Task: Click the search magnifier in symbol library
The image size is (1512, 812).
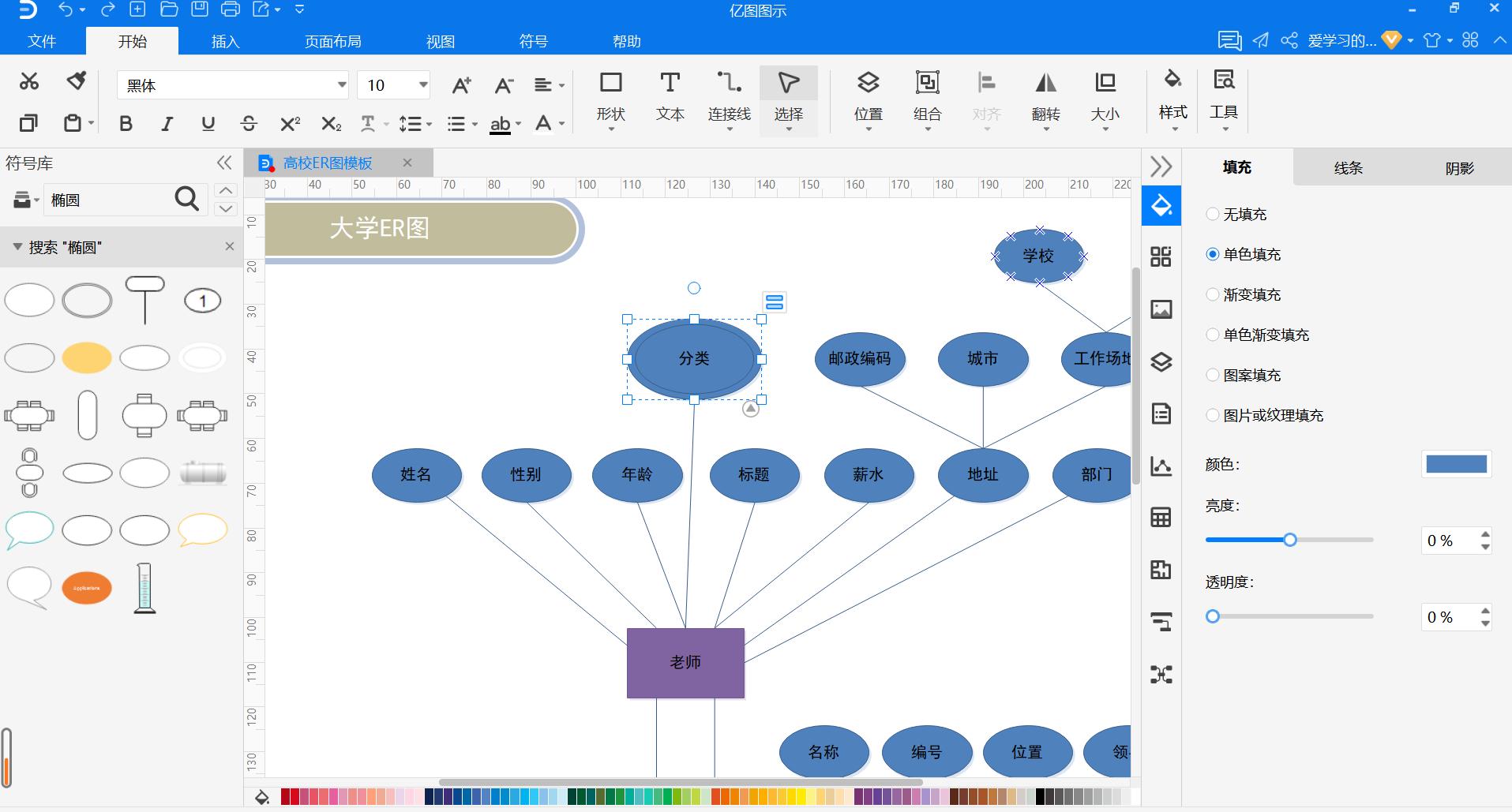Action: [x=186, y=200]
